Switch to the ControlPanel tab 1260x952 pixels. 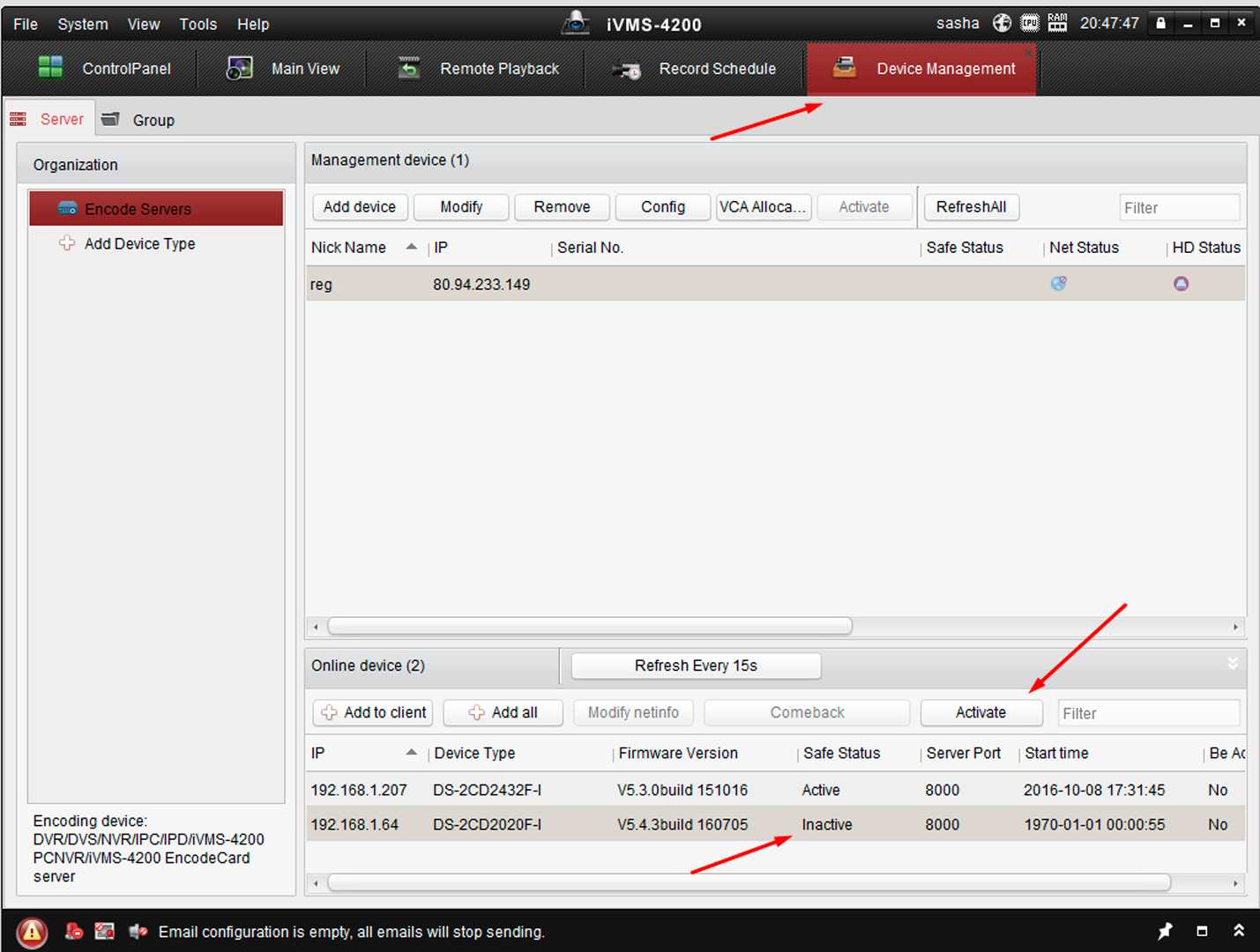click(x=104, y=68)
